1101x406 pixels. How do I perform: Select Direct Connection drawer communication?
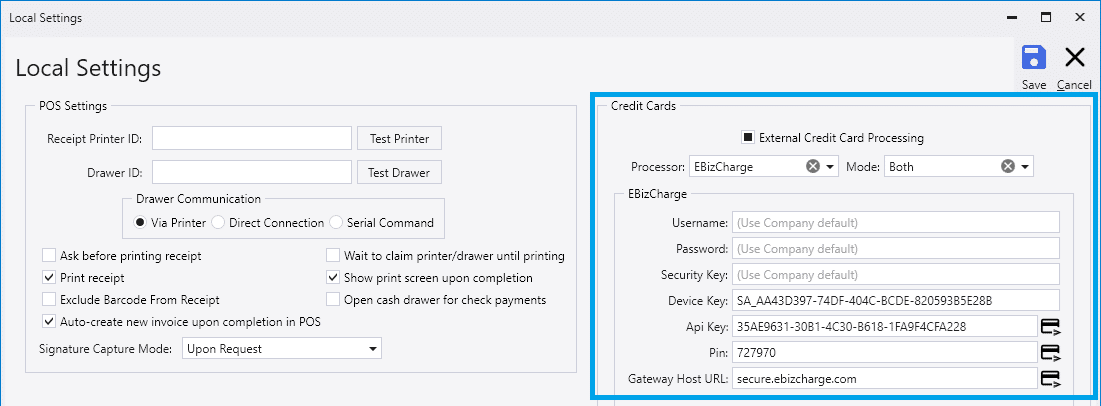point(218,223)
